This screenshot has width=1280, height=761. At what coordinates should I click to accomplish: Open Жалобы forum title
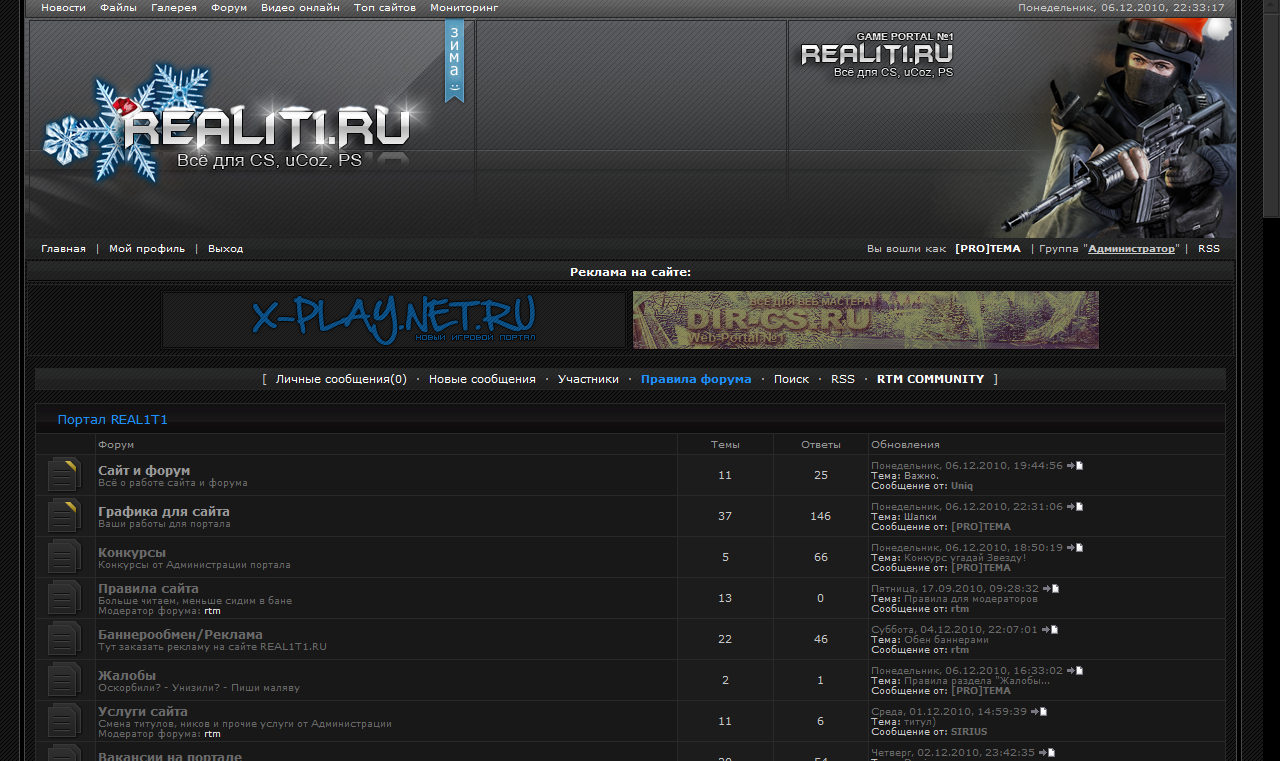[x=127, y=675]
